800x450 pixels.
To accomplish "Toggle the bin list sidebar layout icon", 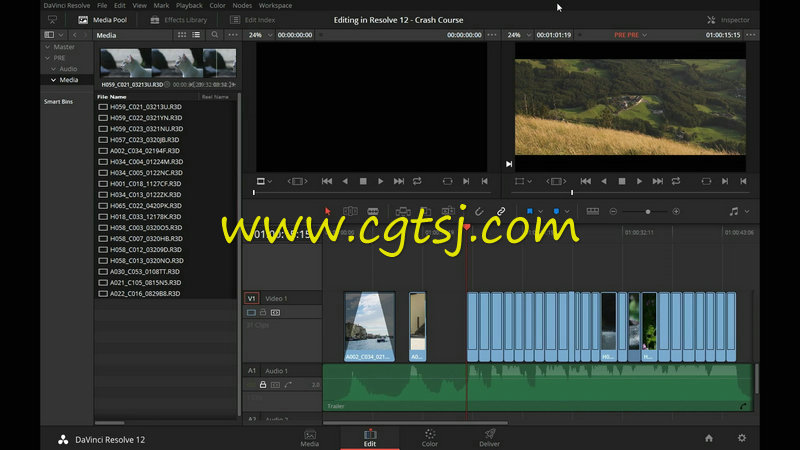I will click(x=49, y=35).
